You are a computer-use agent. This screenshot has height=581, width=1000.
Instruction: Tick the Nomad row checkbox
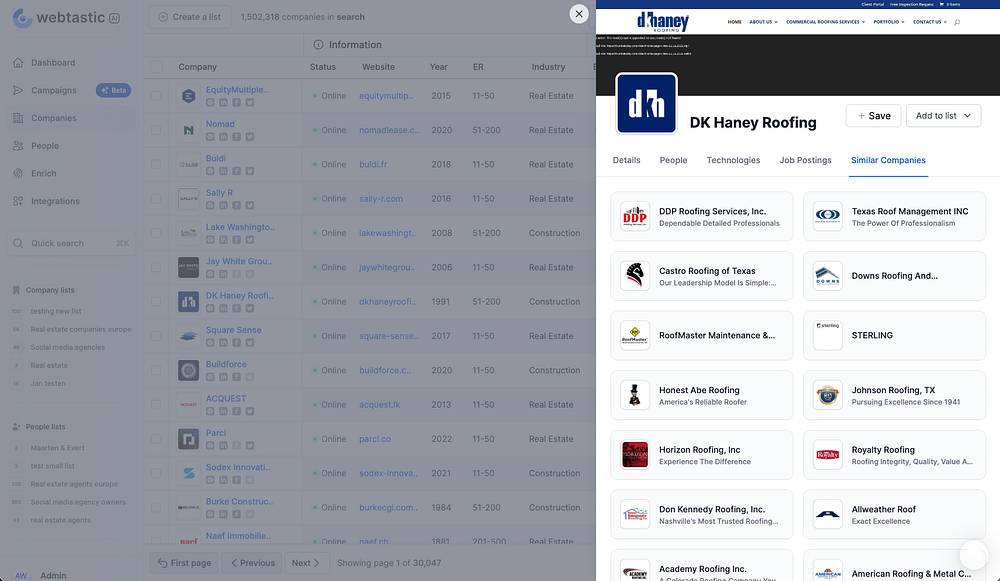coord(156,130)
